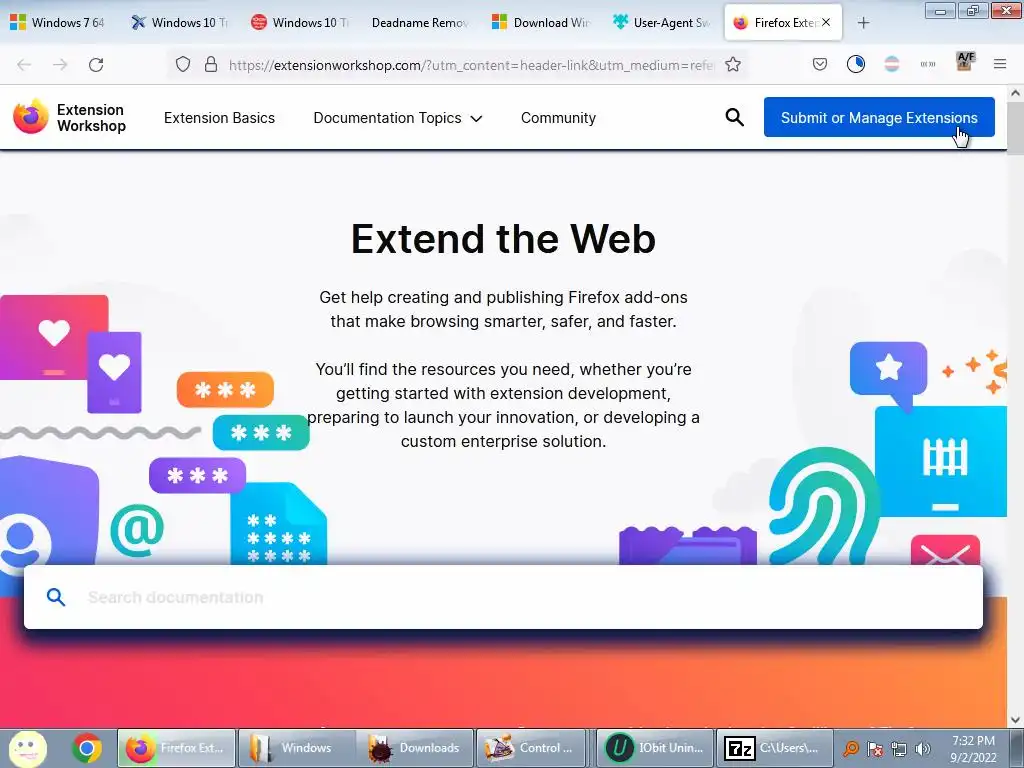Click the header search magnifier icon
Image resolution: width=1024 pixels, height=768 pixels.
point(735,118)
